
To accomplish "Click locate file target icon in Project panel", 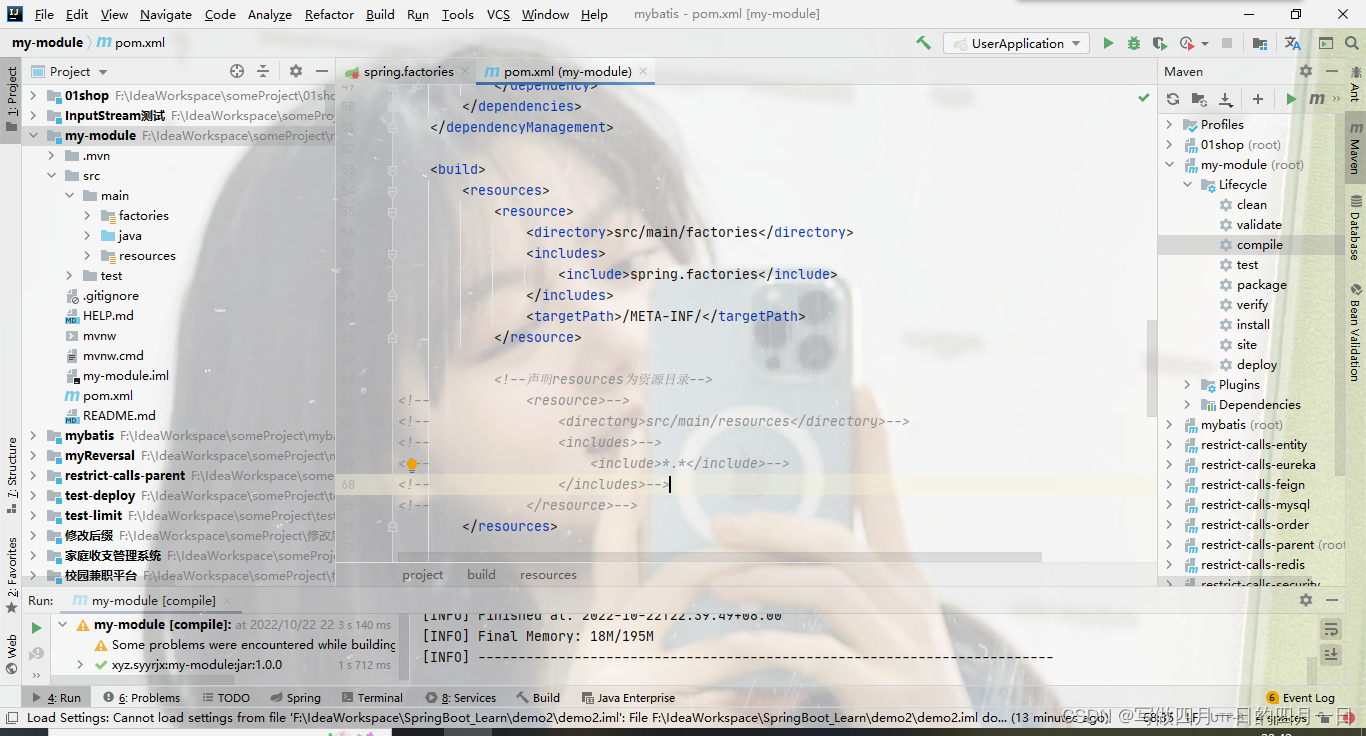I will click(237, 71).
